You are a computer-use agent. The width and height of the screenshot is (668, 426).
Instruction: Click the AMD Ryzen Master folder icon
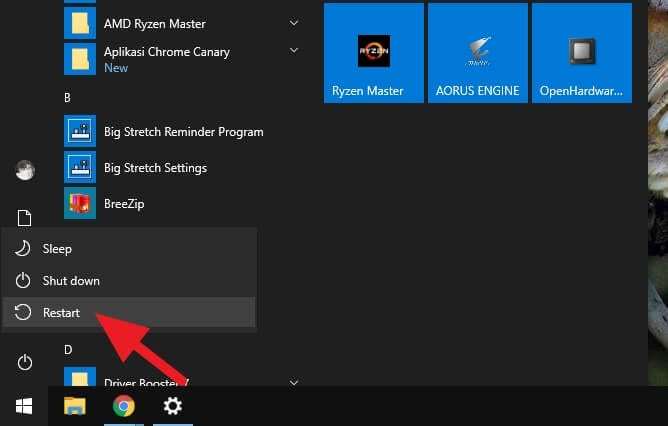click(x=80, y=23)
